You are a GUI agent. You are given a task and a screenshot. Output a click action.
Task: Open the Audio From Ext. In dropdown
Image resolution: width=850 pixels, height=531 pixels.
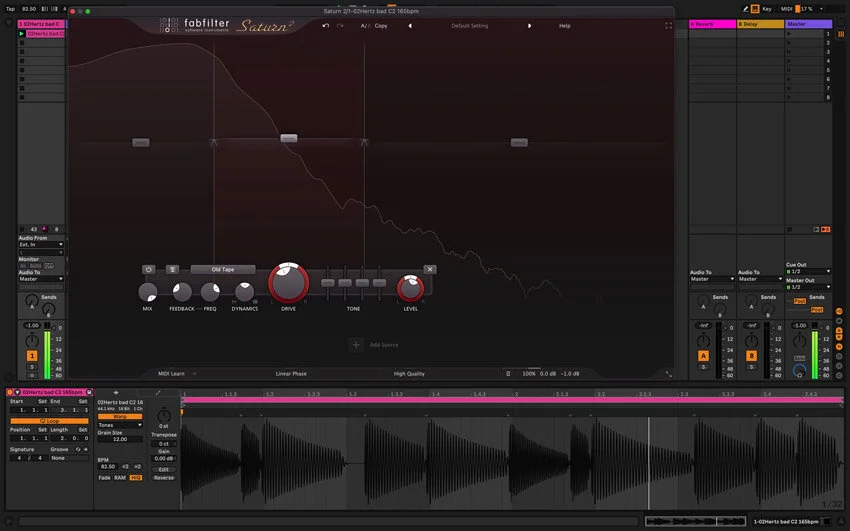pos(41,244)
